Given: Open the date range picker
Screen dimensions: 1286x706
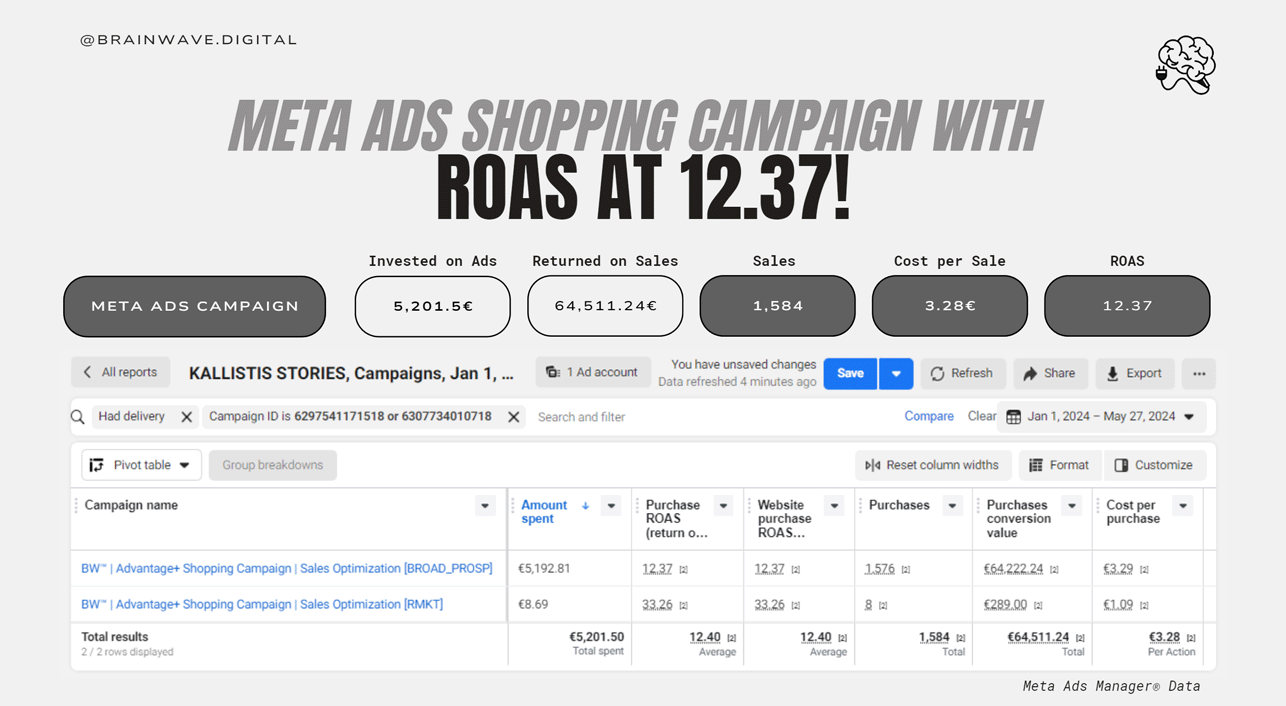Looking at the screenshot, I should pos(1100,417).
